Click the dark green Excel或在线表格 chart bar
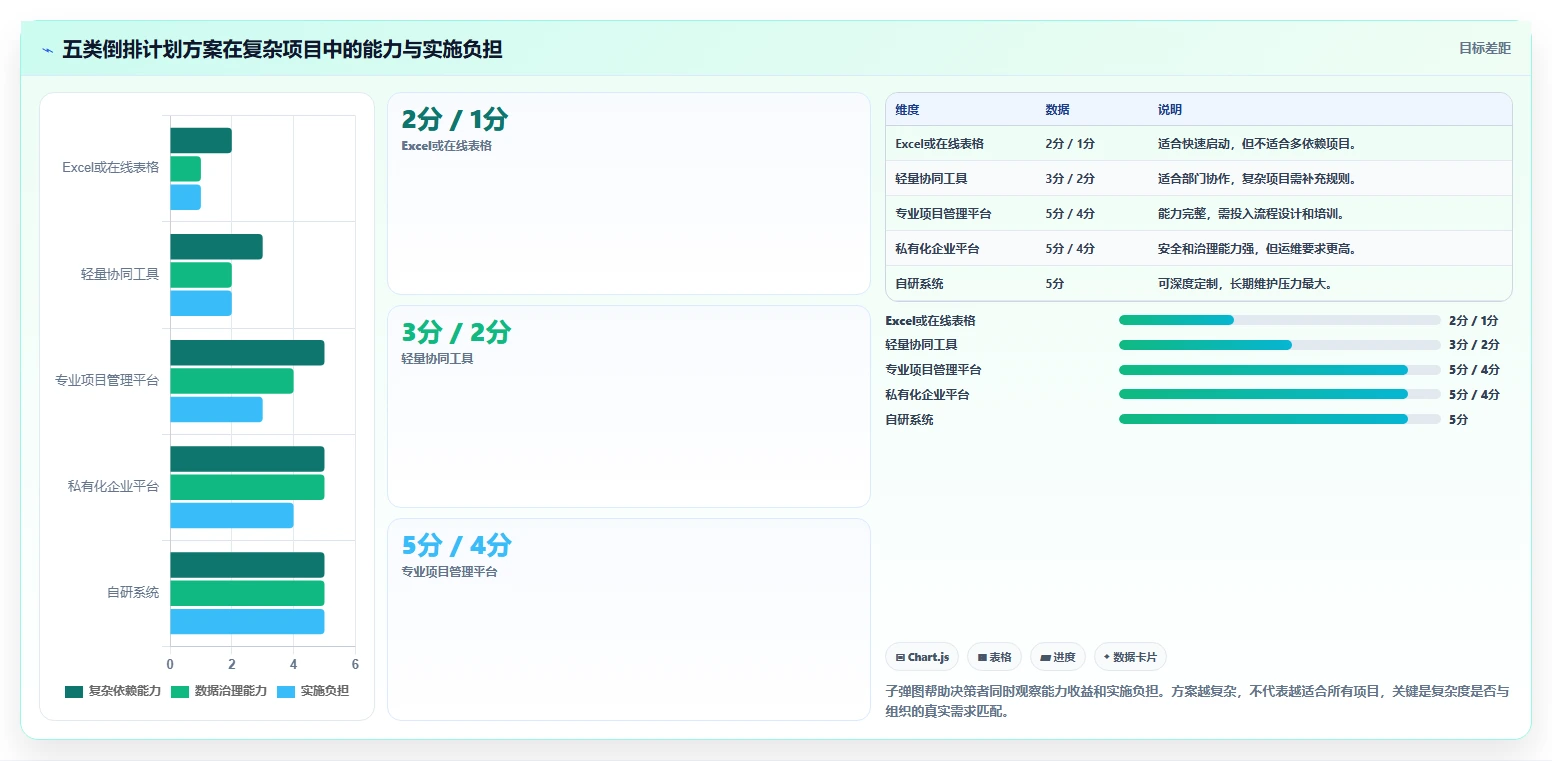The height and width of the screenshot is (761, 1552). 201,141
